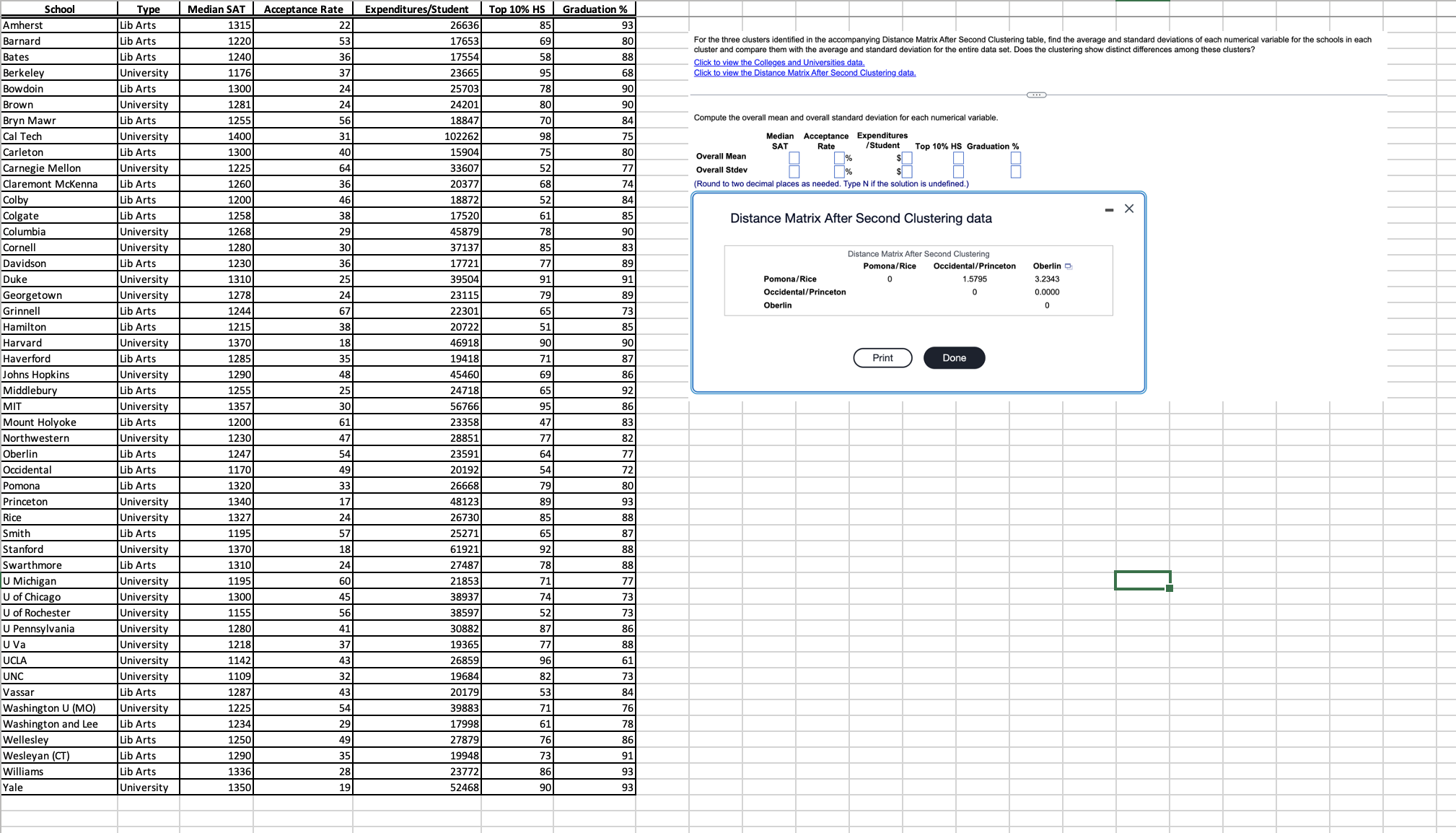Screen dimensions: 1456x833
Task: Open the Colleges and Universities data link
Action: (779, 63)
